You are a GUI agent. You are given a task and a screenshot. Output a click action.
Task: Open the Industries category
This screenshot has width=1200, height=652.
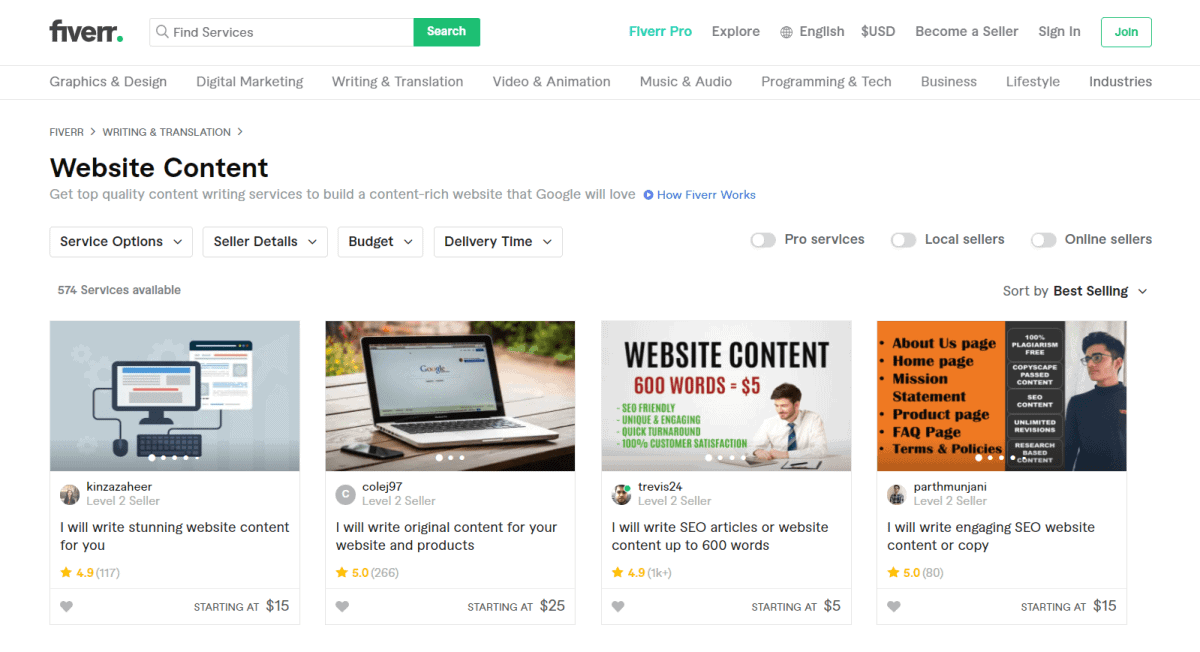[1120, 82]
